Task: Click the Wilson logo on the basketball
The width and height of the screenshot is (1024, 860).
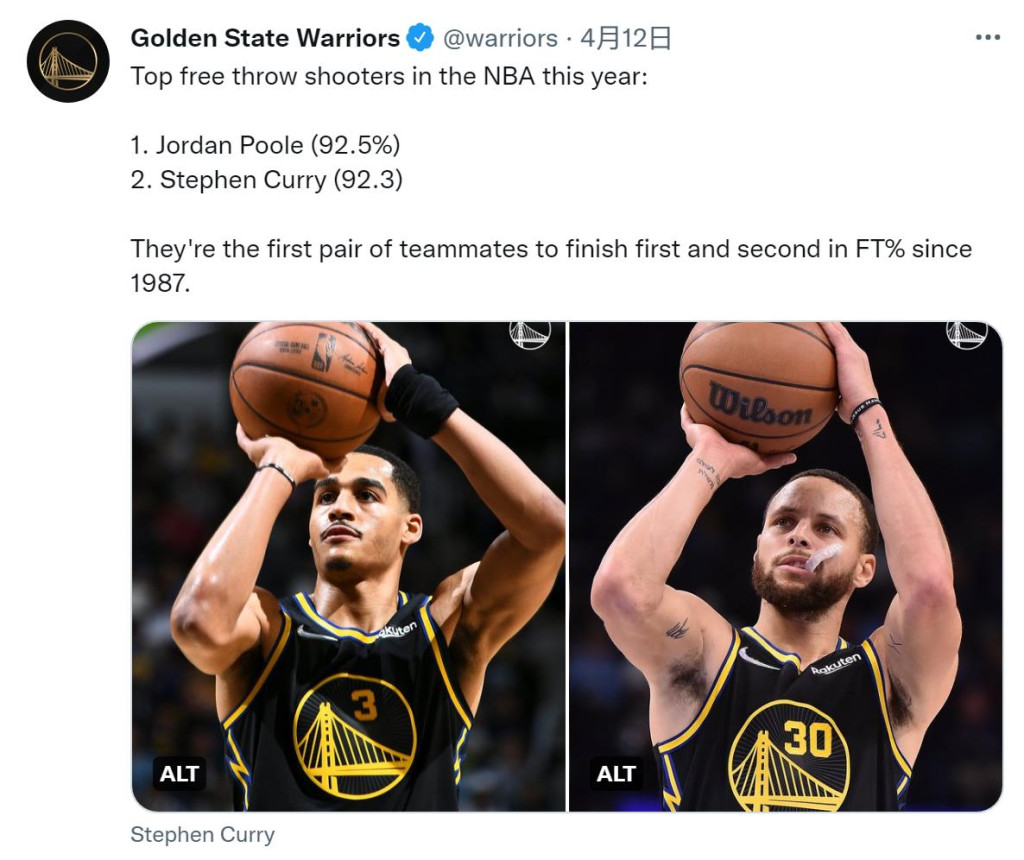Action: [x=758, y=403]
